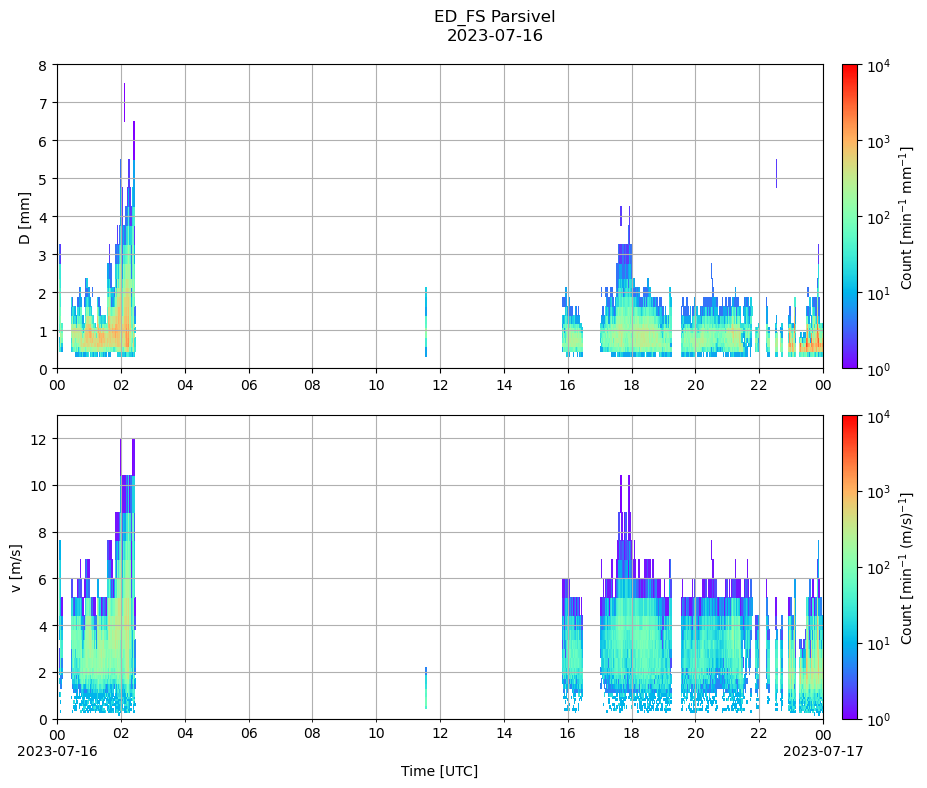Click the '18' hour tick under the bottom plot
Viewport: 927px width, 788px height.
point(631,734)
